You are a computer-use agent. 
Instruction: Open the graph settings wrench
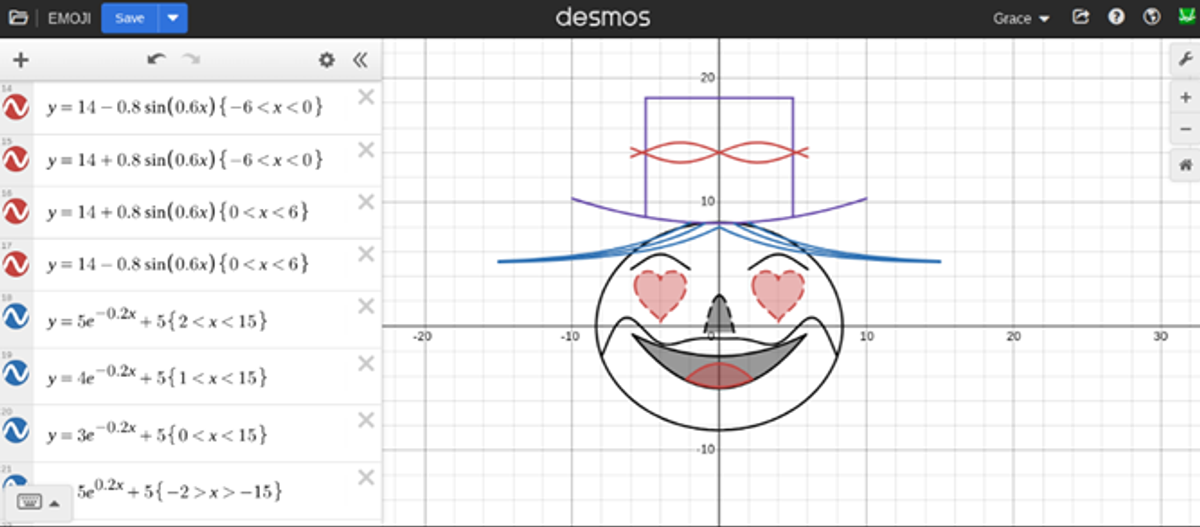pyautogui.click(x=1184, y=60)
